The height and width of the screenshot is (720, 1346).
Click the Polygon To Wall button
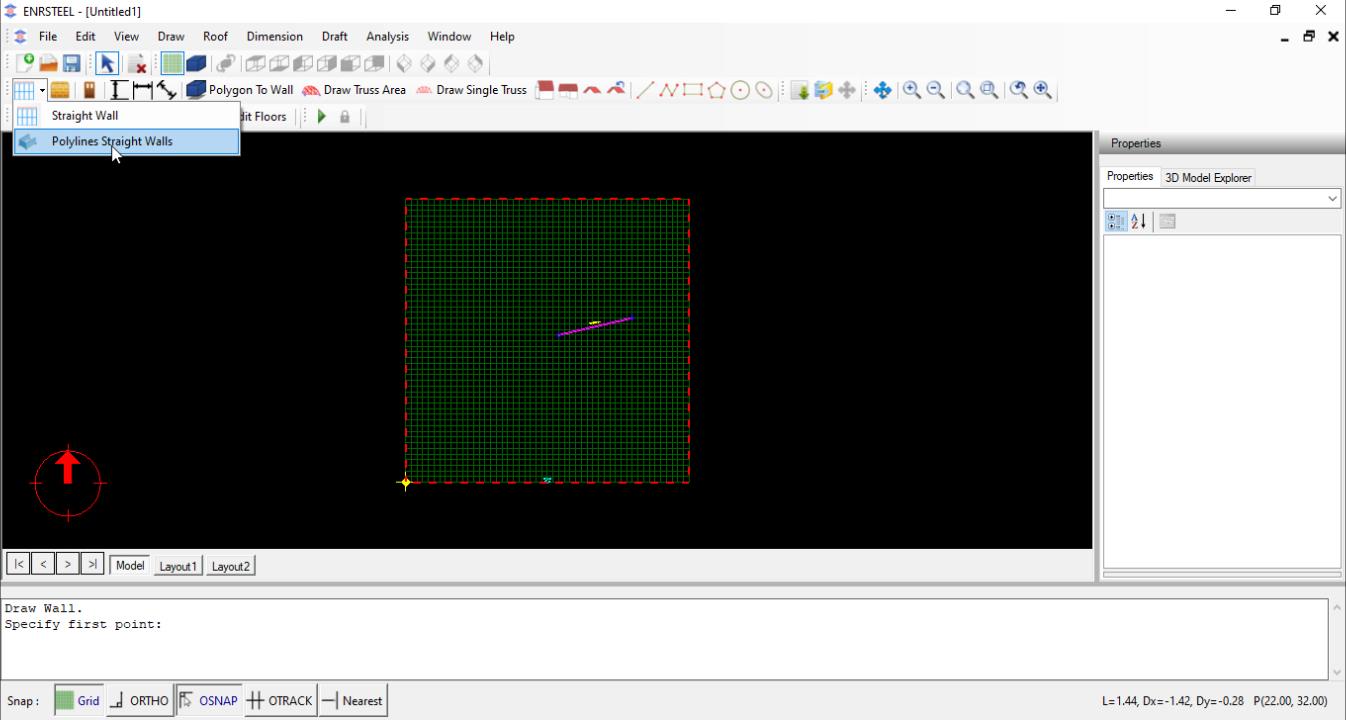240,90
